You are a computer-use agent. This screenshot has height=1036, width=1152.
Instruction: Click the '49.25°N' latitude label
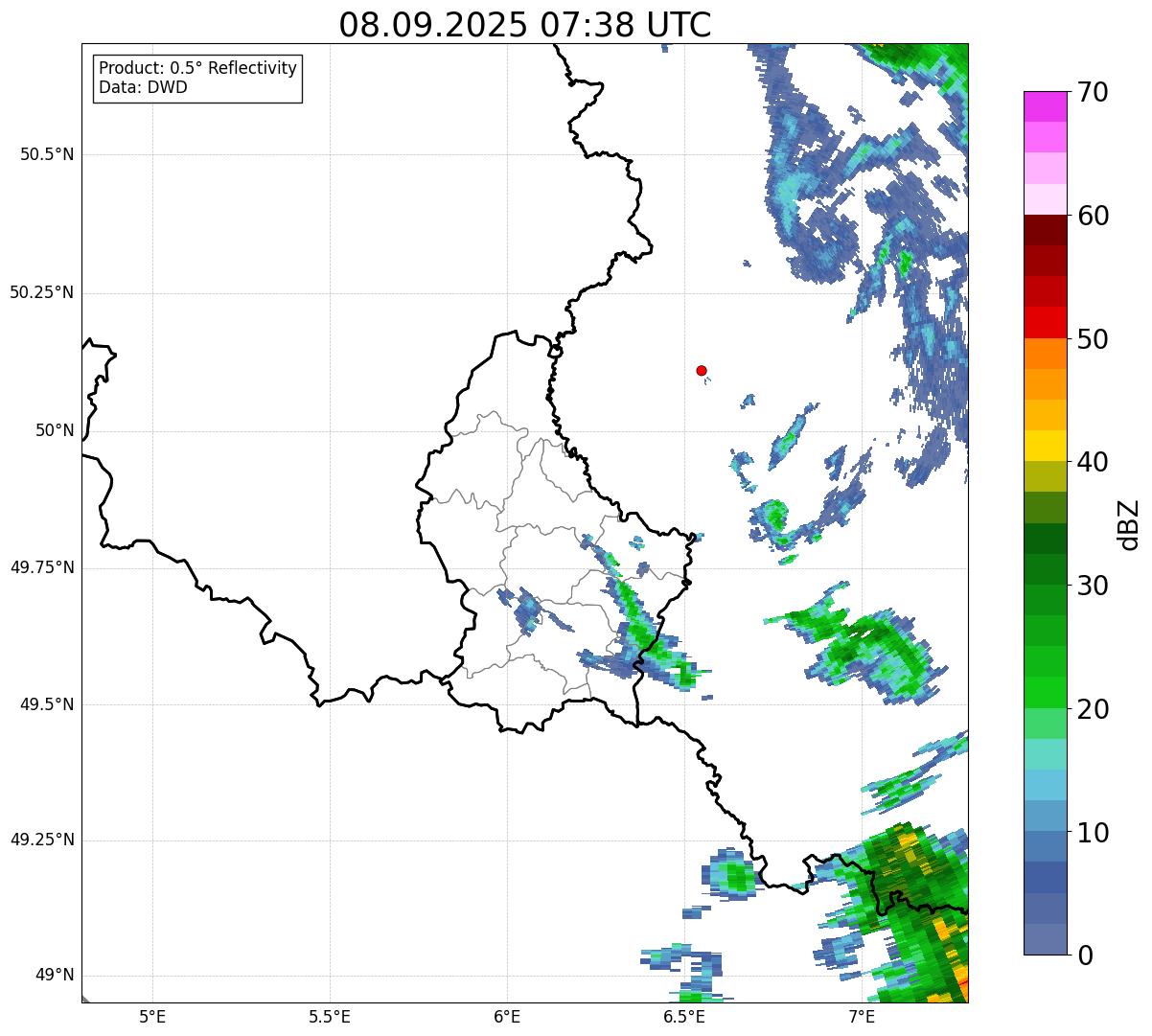(41, 840)
